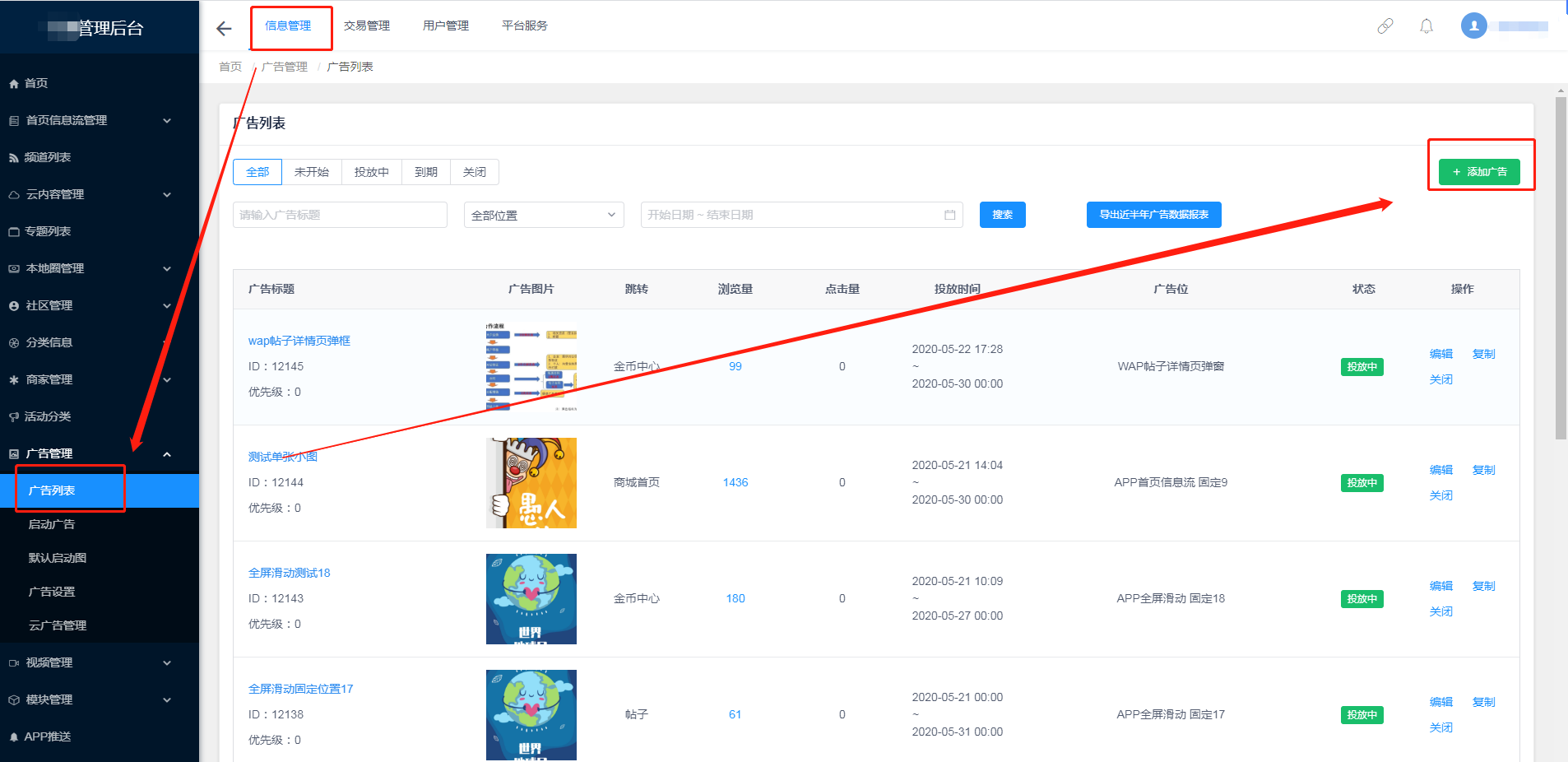
Task: Click 编辑 for ad ID 12144
Action: click(1441, 470)
